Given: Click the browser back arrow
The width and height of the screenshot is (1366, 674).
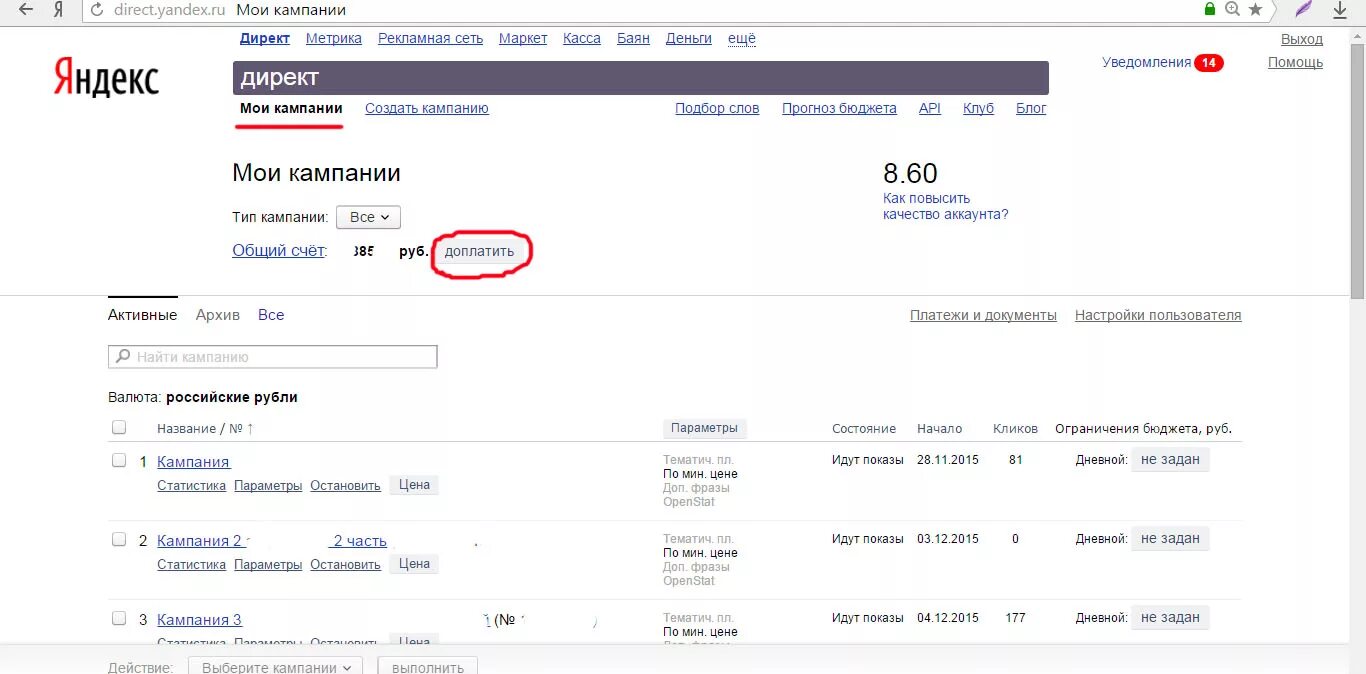Looking at the screenshot, I should [x=26, y=9].
